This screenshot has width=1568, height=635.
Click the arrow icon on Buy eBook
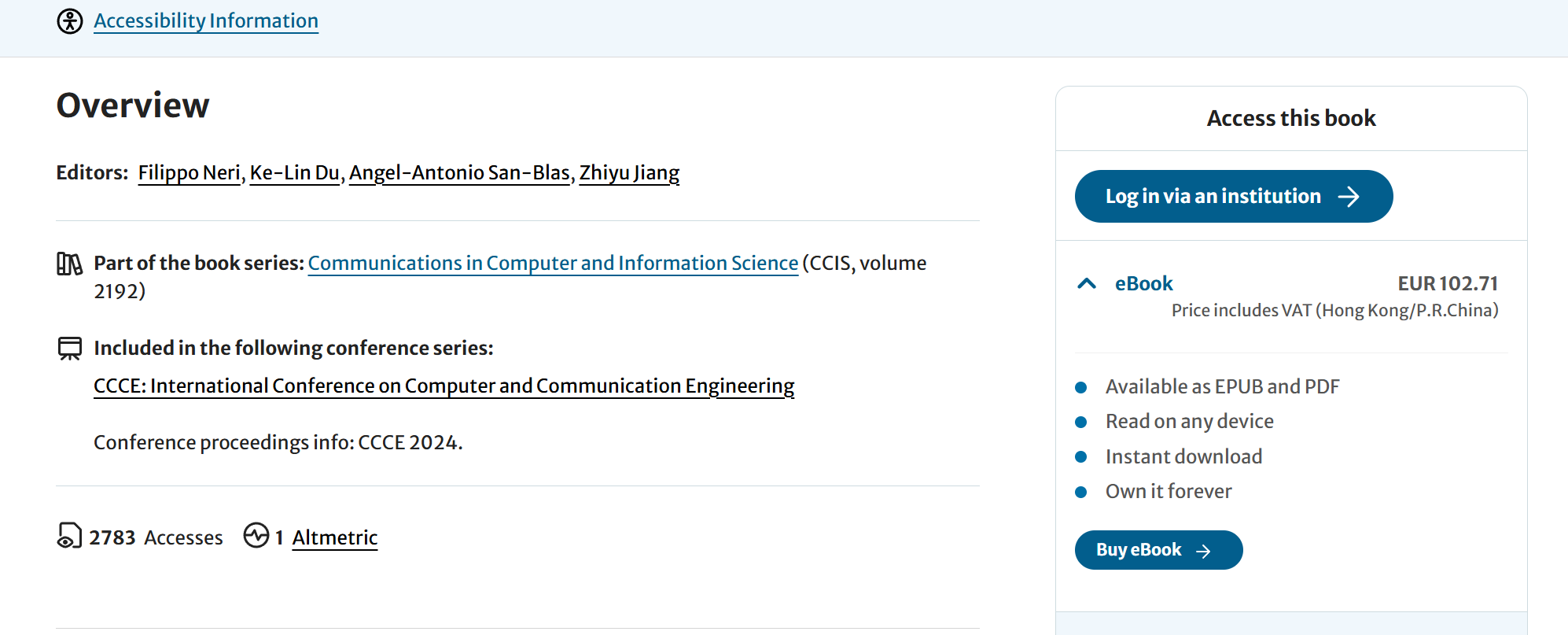pos(1203,551)
